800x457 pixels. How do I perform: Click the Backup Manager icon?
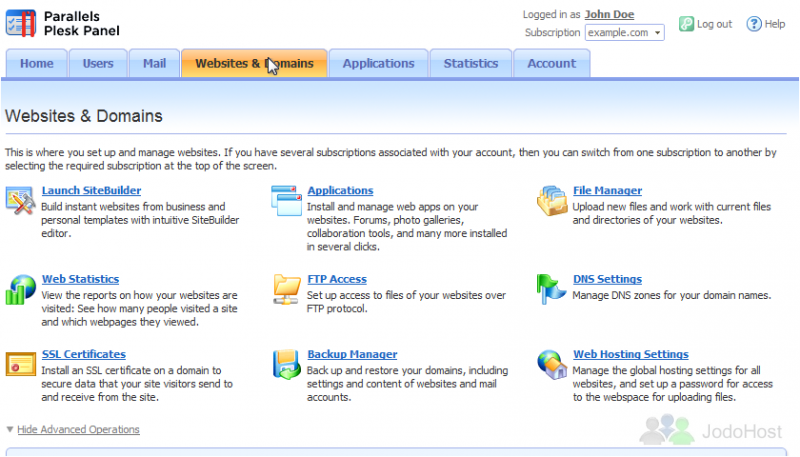point(287,364)
